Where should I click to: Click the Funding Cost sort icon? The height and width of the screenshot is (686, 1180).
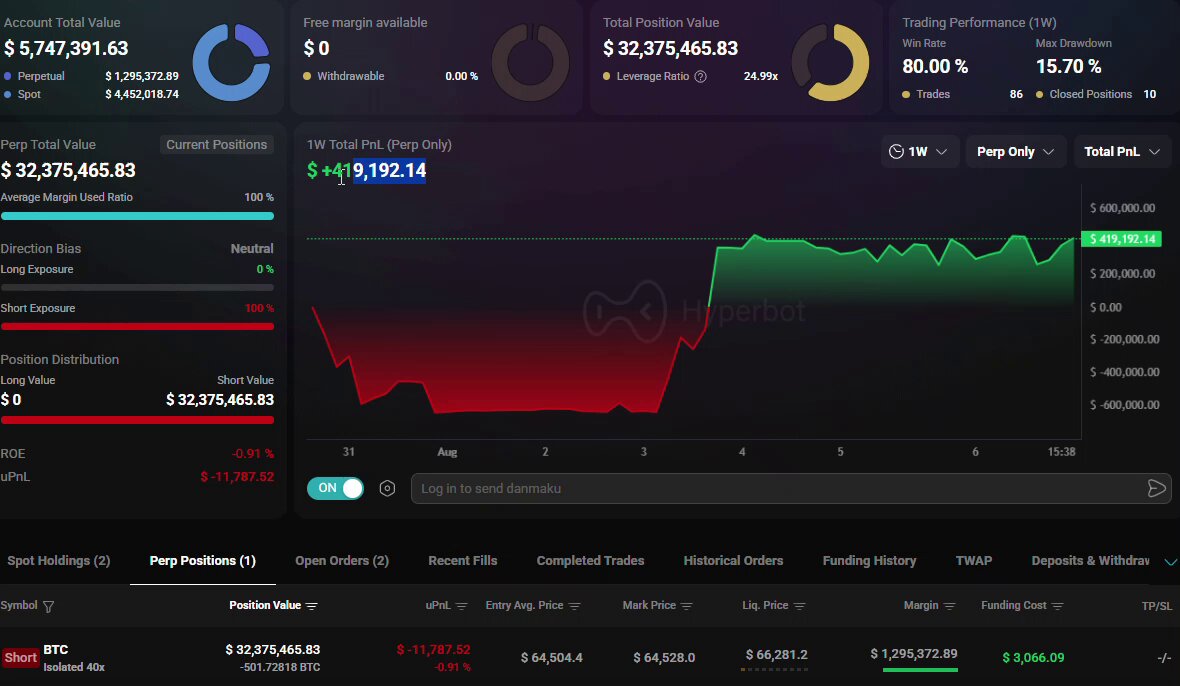tap(1057, 606)
